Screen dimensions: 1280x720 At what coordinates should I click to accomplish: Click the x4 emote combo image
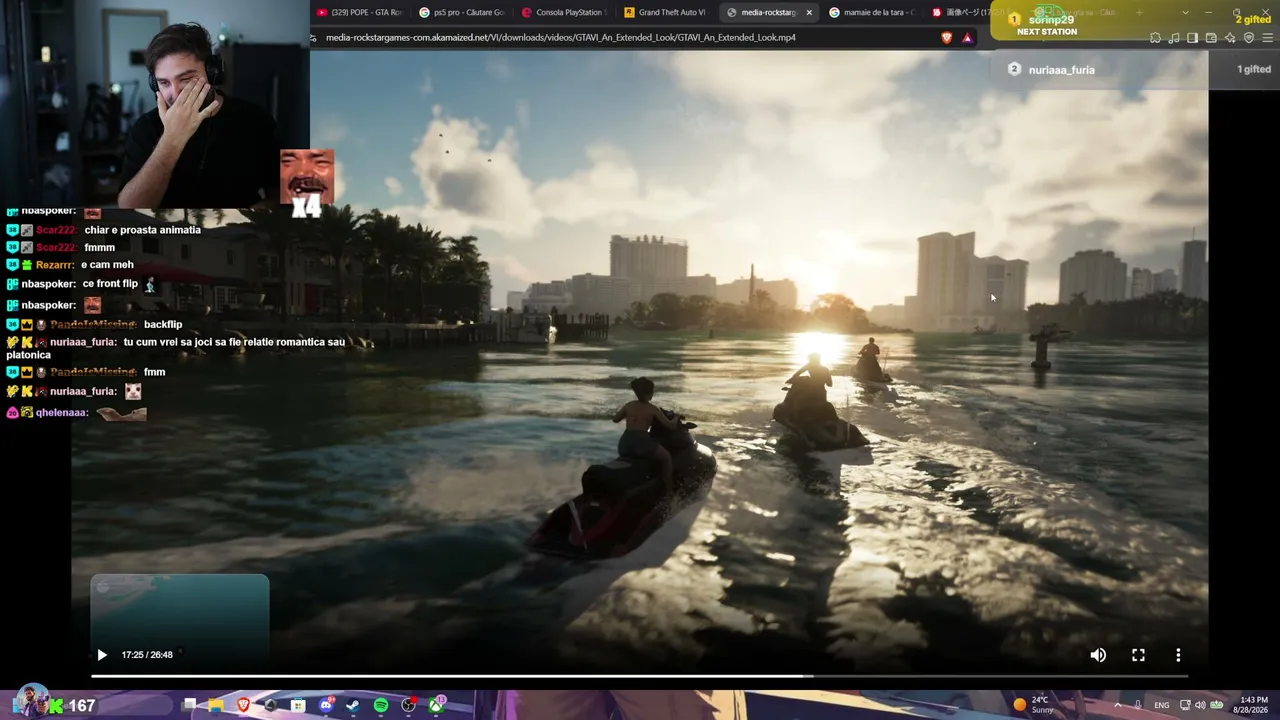pyautogui.click(x=307, y=184)
